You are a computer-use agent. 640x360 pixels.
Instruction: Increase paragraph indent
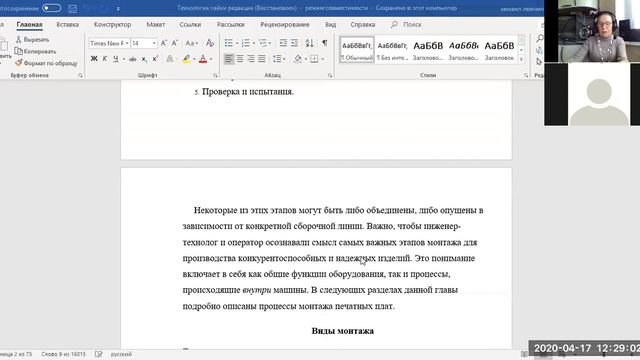(294, 43)
